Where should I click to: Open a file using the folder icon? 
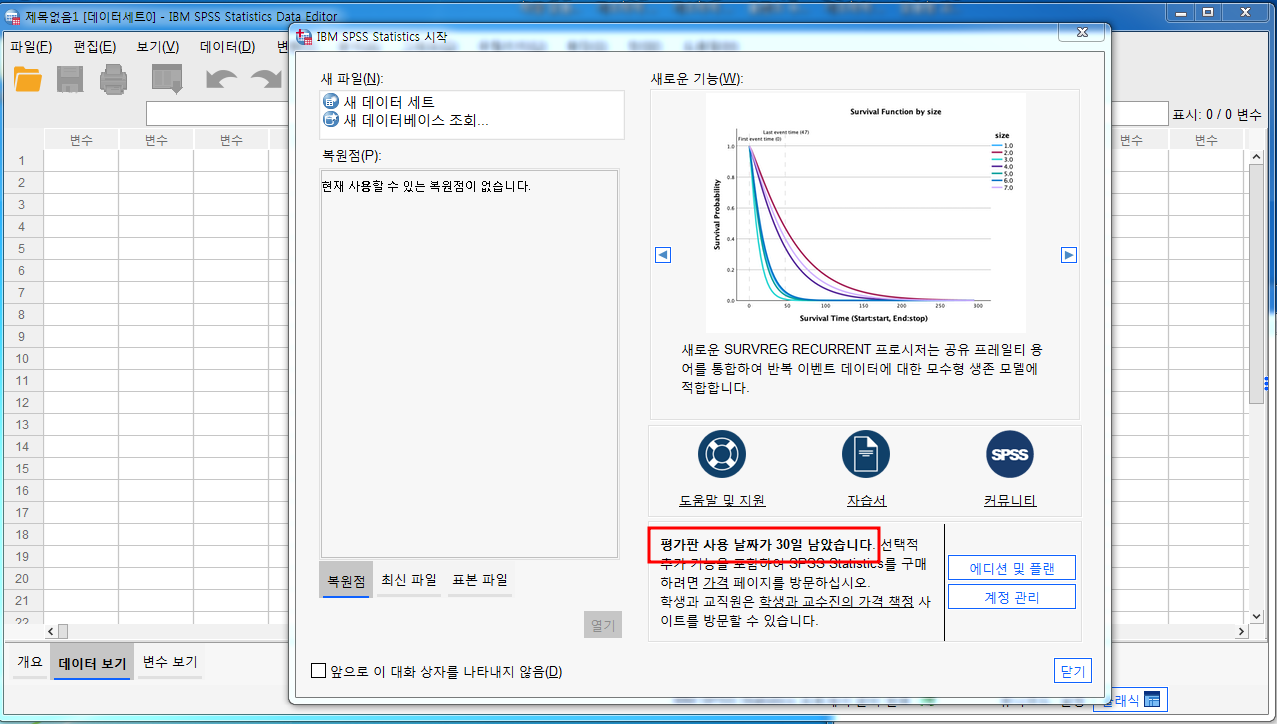click(27, 80)
